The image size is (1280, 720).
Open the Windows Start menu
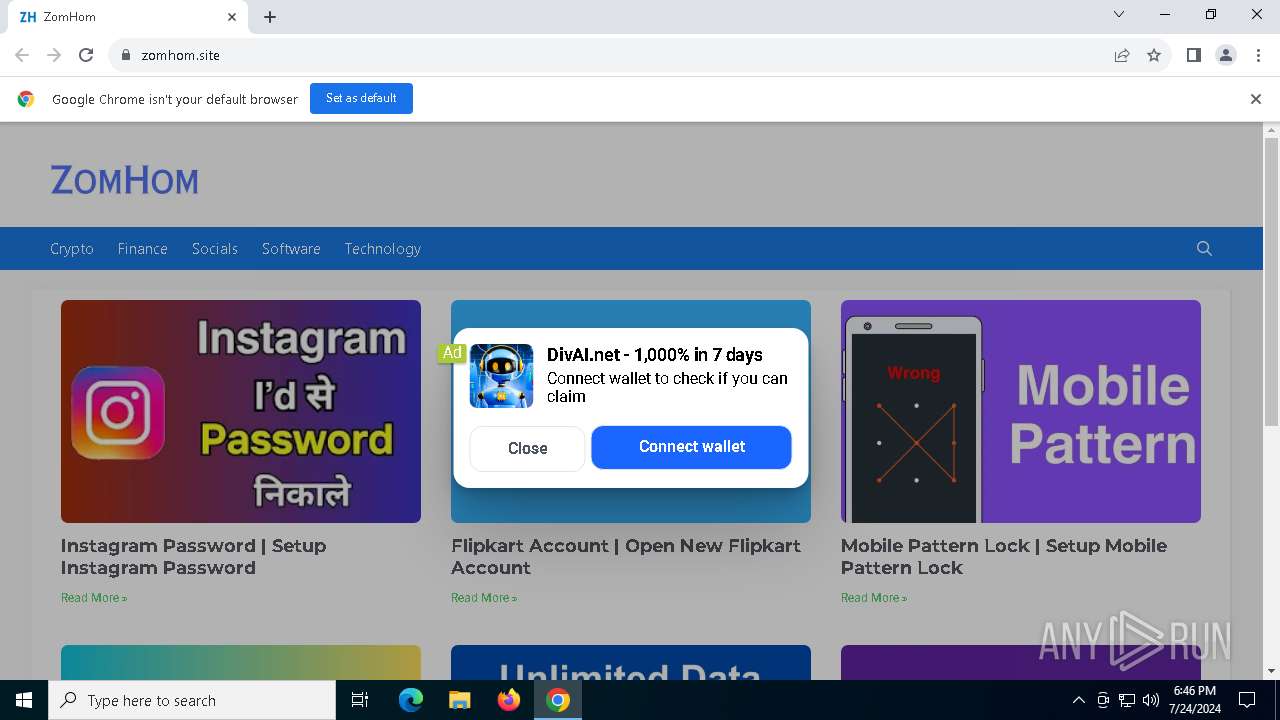point(24,700)
